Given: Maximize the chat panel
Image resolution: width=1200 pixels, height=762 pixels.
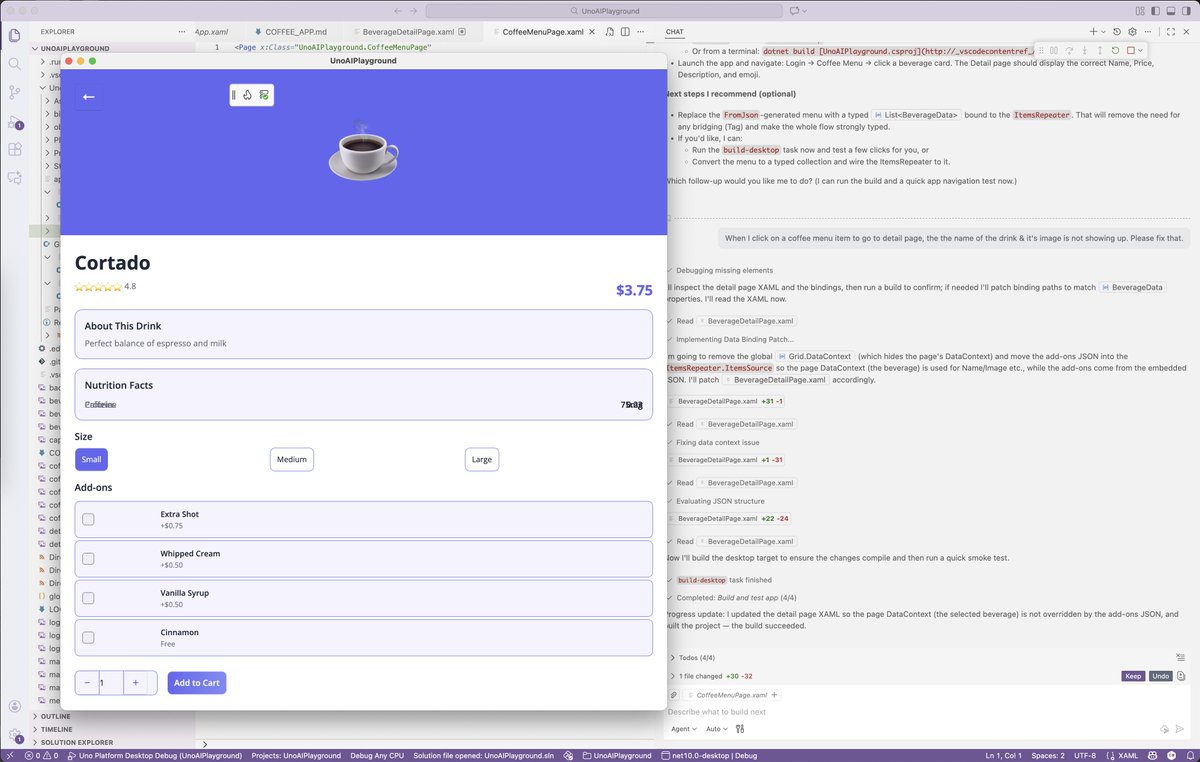Looking at the screenshot, I should (1170, 31).
